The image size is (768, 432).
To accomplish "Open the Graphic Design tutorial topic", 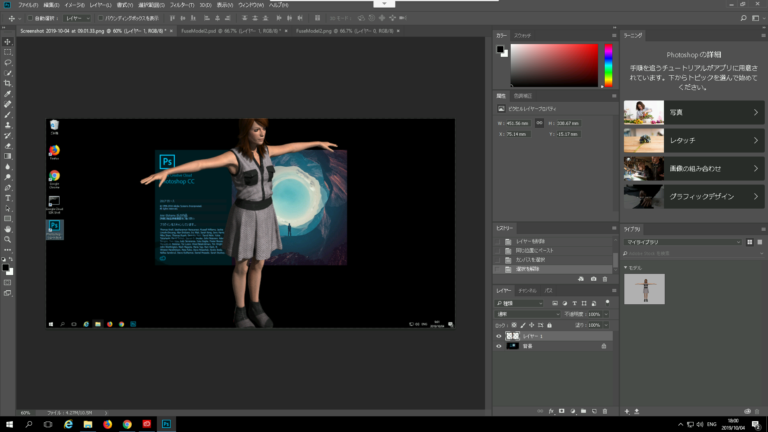I will (x=694, y=196).
